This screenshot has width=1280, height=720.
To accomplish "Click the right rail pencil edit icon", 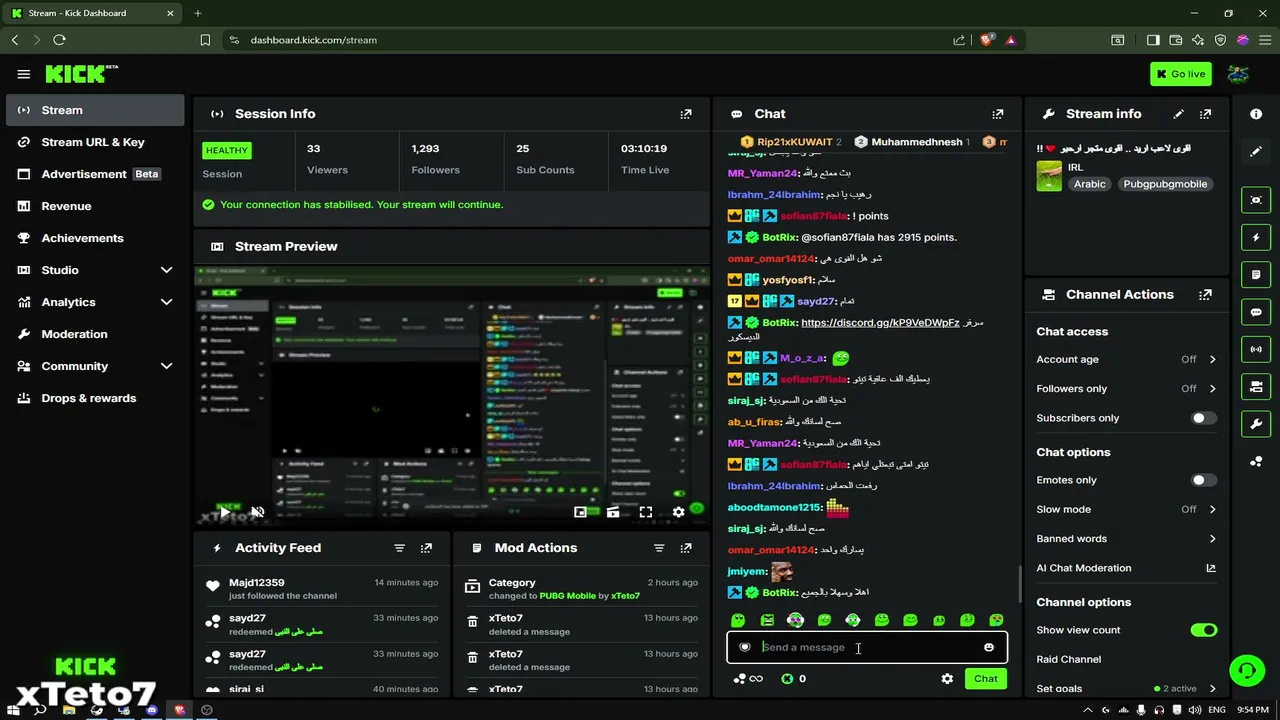I will 1256,152.
